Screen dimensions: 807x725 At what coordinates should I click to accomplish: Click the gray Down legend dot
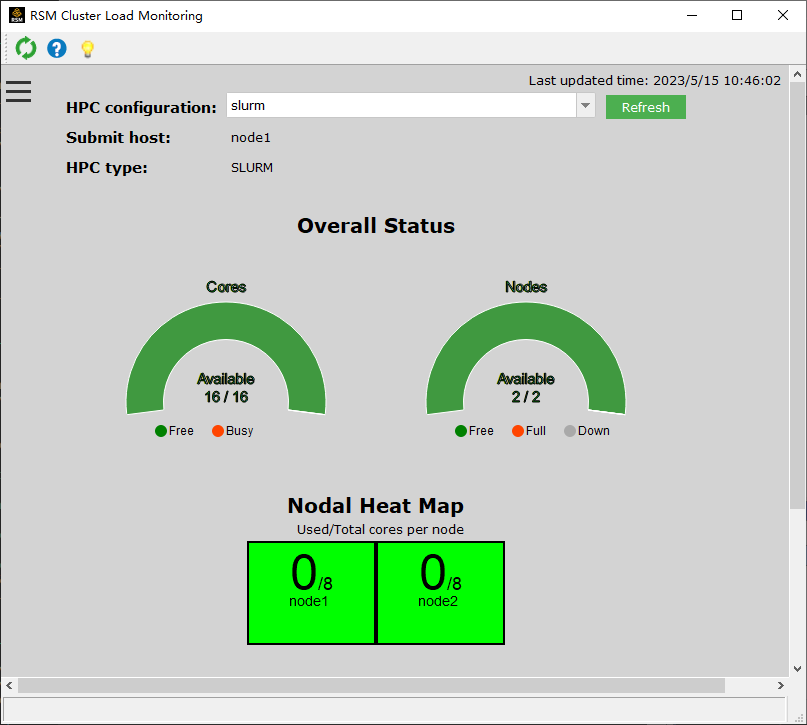coord(570,431)
